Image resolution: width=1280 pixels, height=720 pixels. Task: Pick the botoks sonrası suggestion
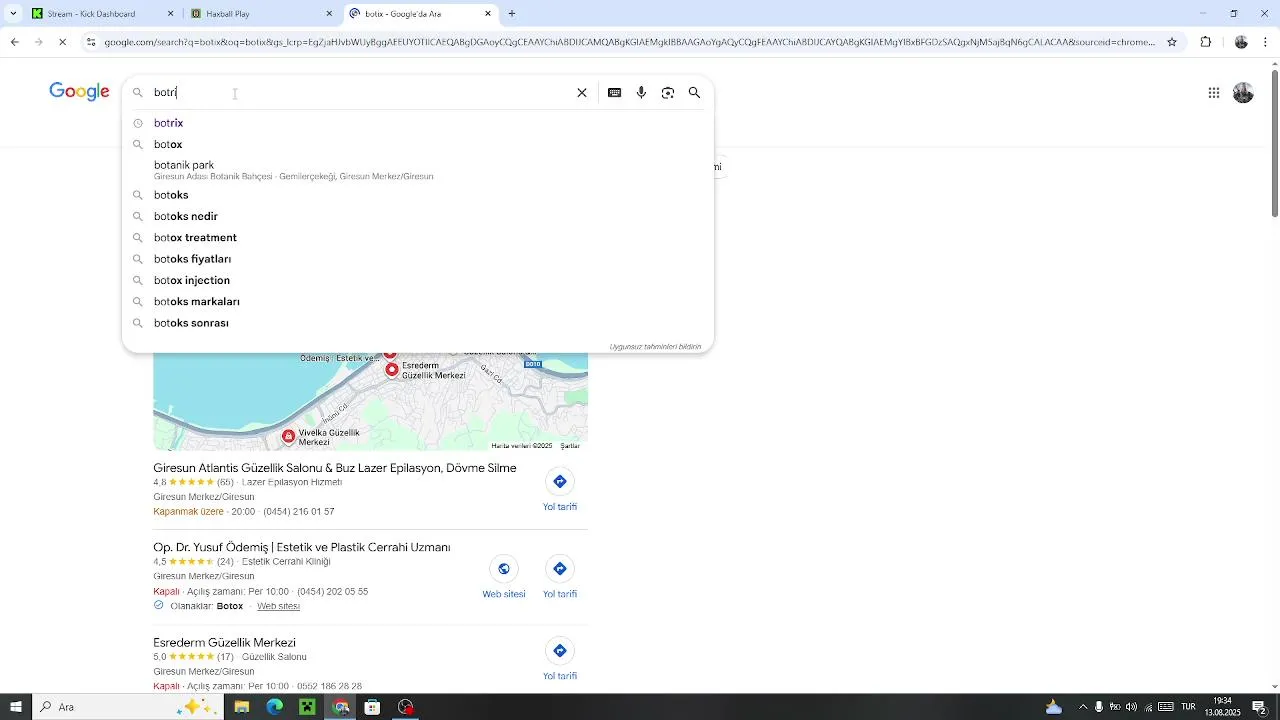418,323
